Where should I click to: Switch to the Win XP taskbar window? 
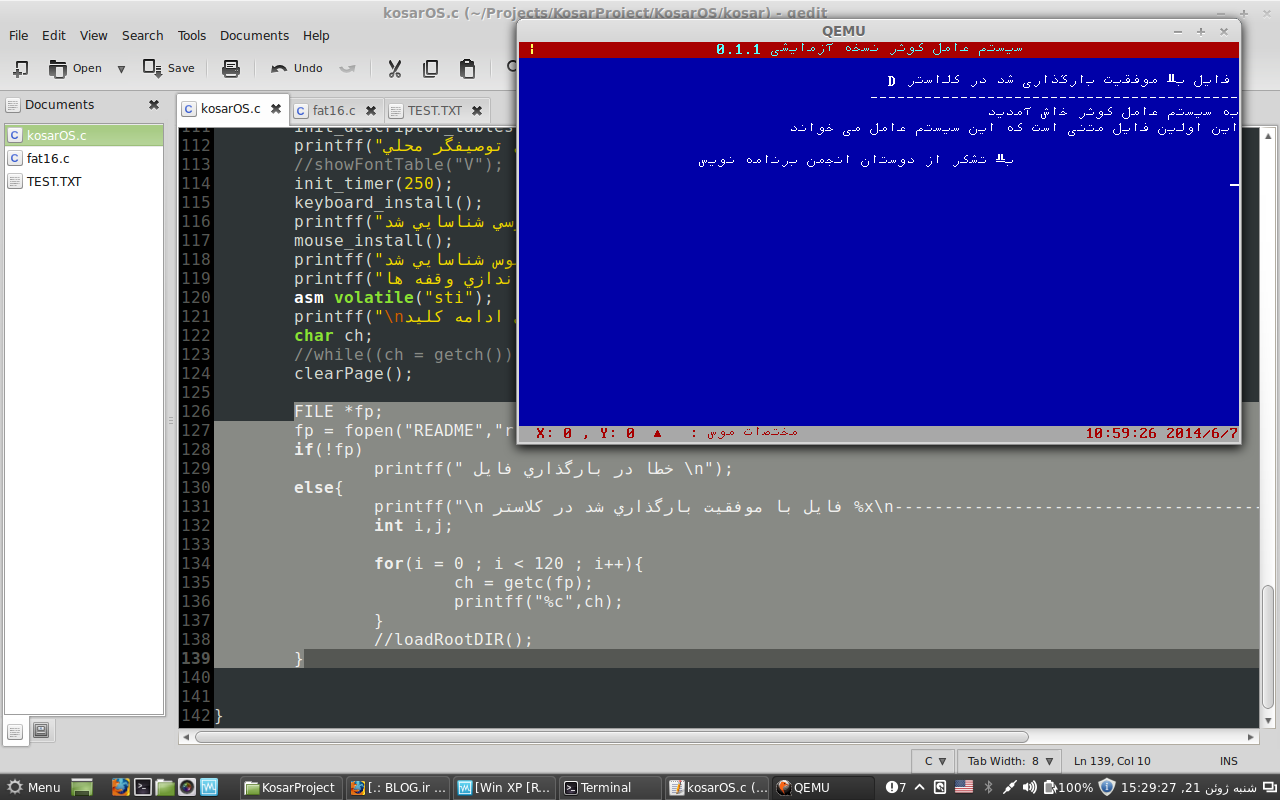click(503, 787)
